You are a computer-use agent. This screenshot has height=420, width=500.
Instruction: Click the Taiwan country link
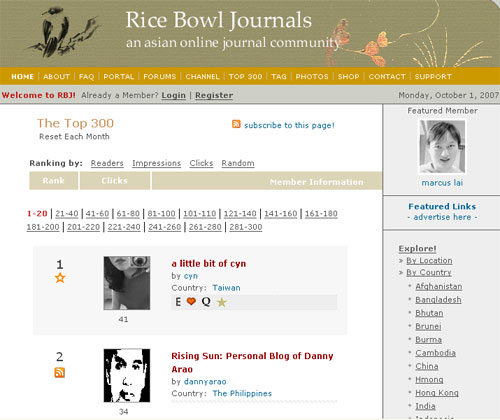point(226,288)
